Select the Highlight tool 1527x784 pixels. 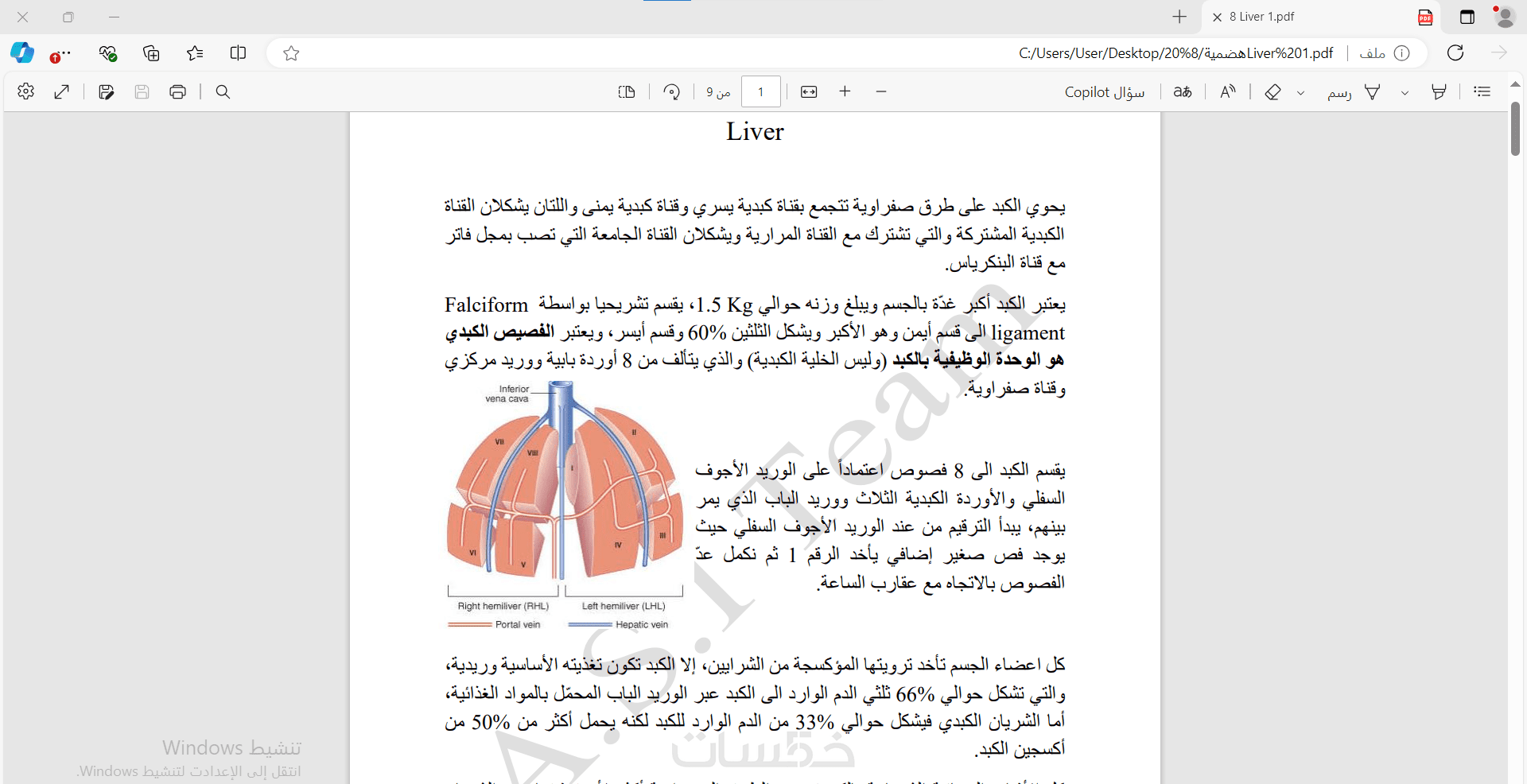coord(1439,91)
